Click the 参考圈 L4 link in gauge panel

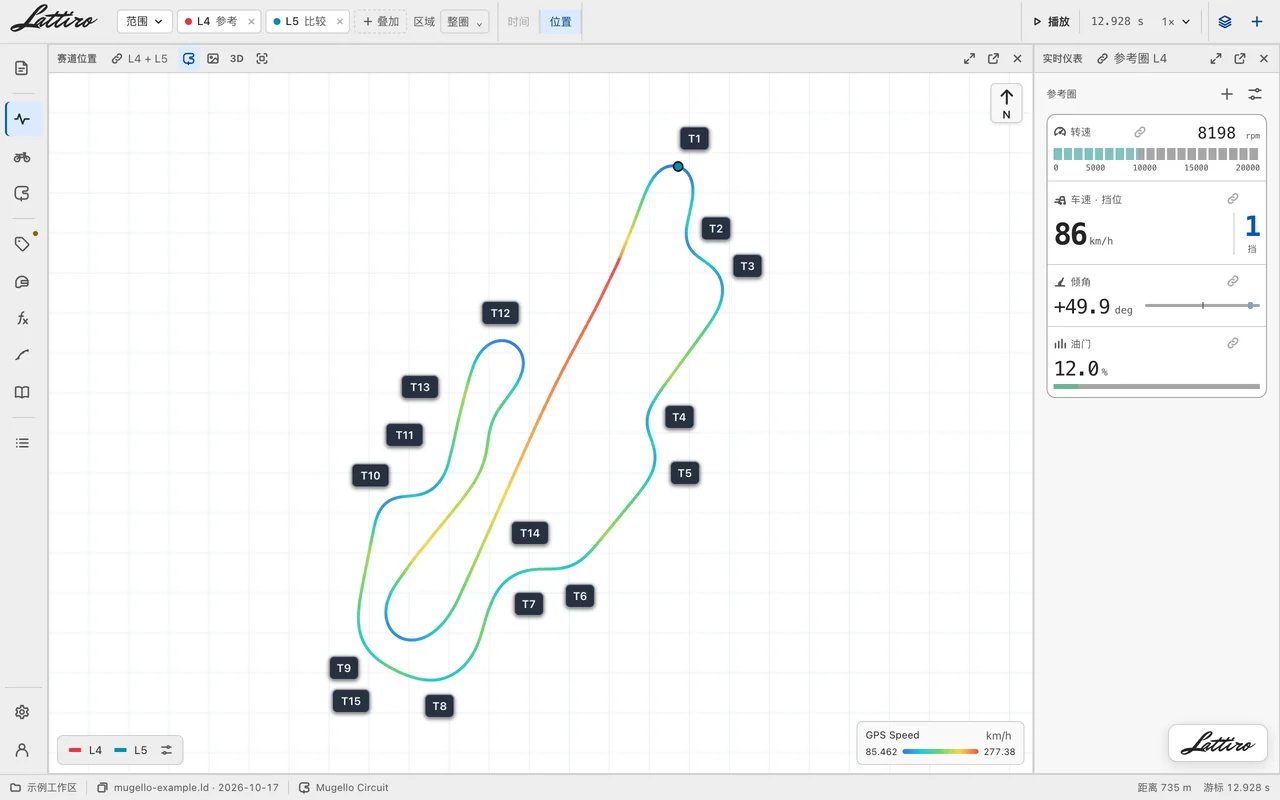tap(1132, 59)
